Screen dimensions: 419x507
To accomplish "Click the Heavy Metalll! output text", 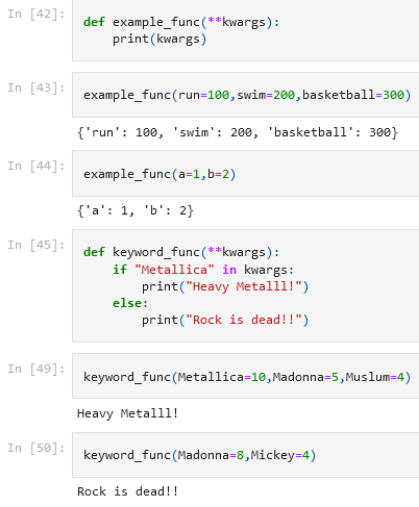I will click(128, 413).
